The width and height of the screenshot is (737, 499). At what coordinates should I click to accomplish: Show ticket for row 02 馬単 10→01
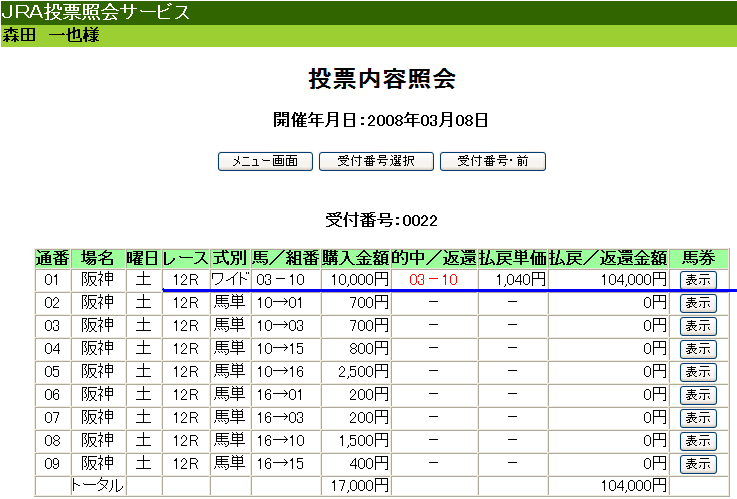(x=698, y=303)
